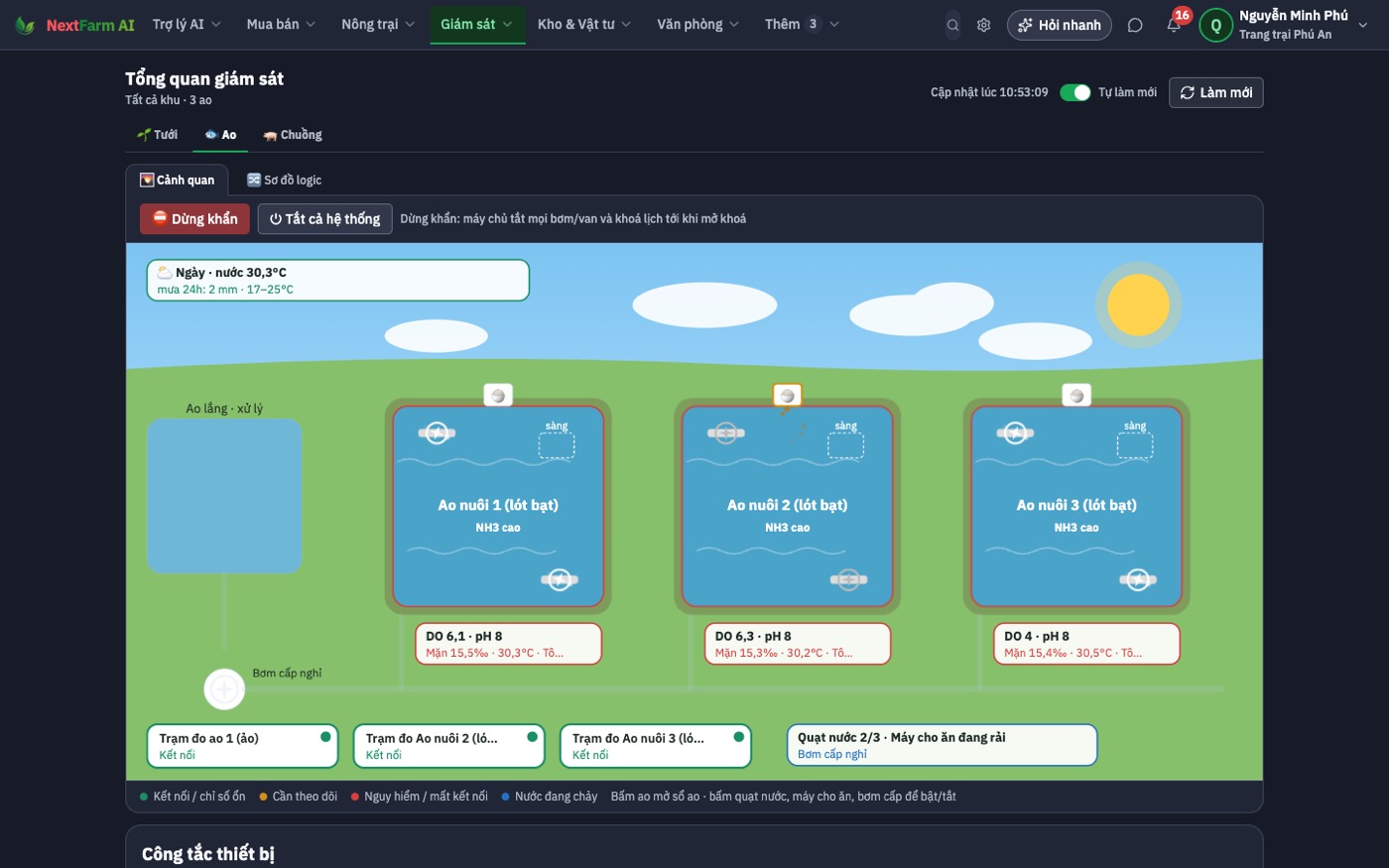Expand the Nguyễn Minh Phú account menu
Viewport: 1389px width, 868px height.
(1286, 25)
